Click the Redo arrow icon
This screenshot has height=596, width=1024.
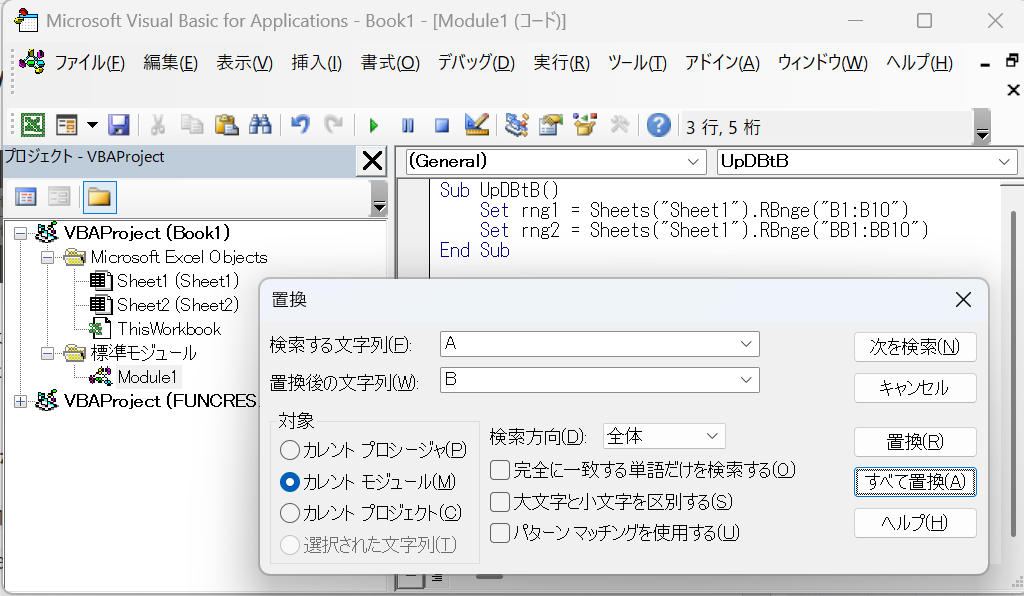click(334, 124)
